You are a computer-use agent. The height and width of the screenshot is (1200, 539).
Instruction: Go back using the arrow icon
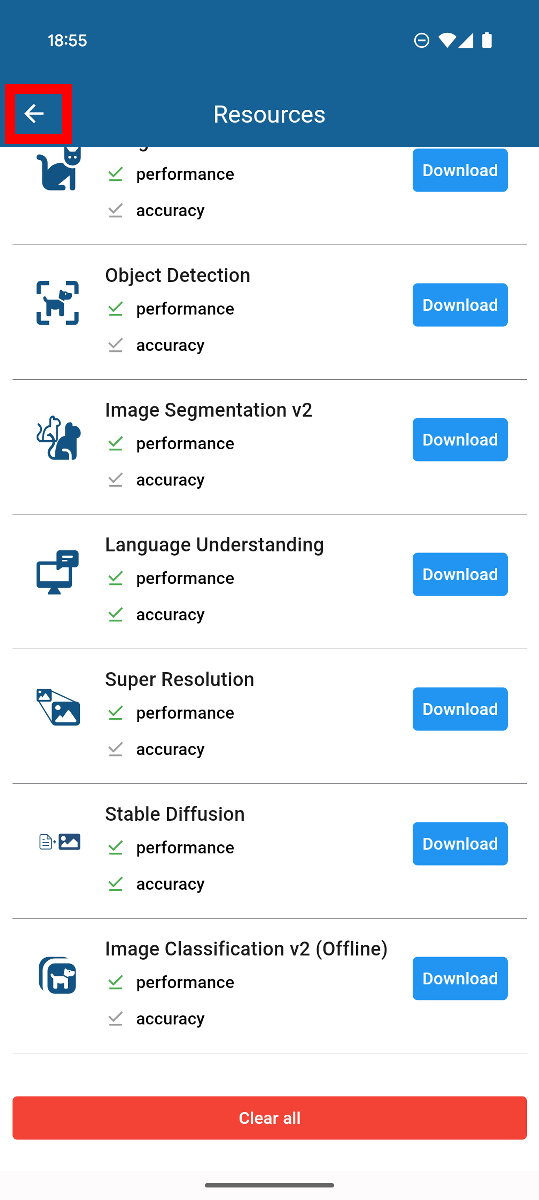pyautogui.click(x=35, y=114)
